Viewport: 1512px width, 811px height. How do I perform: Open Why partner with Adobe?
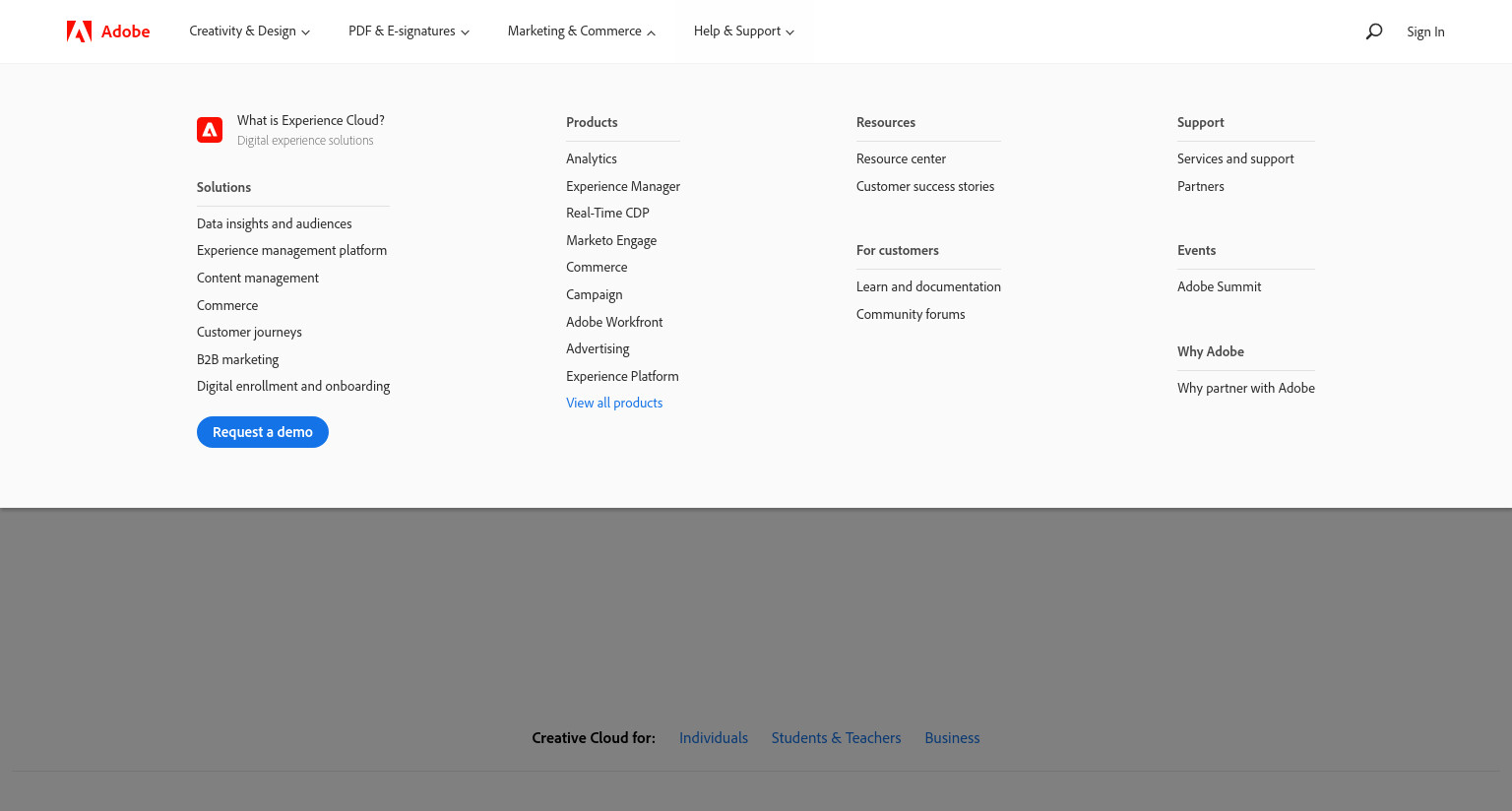click(x=1246, y=388)
